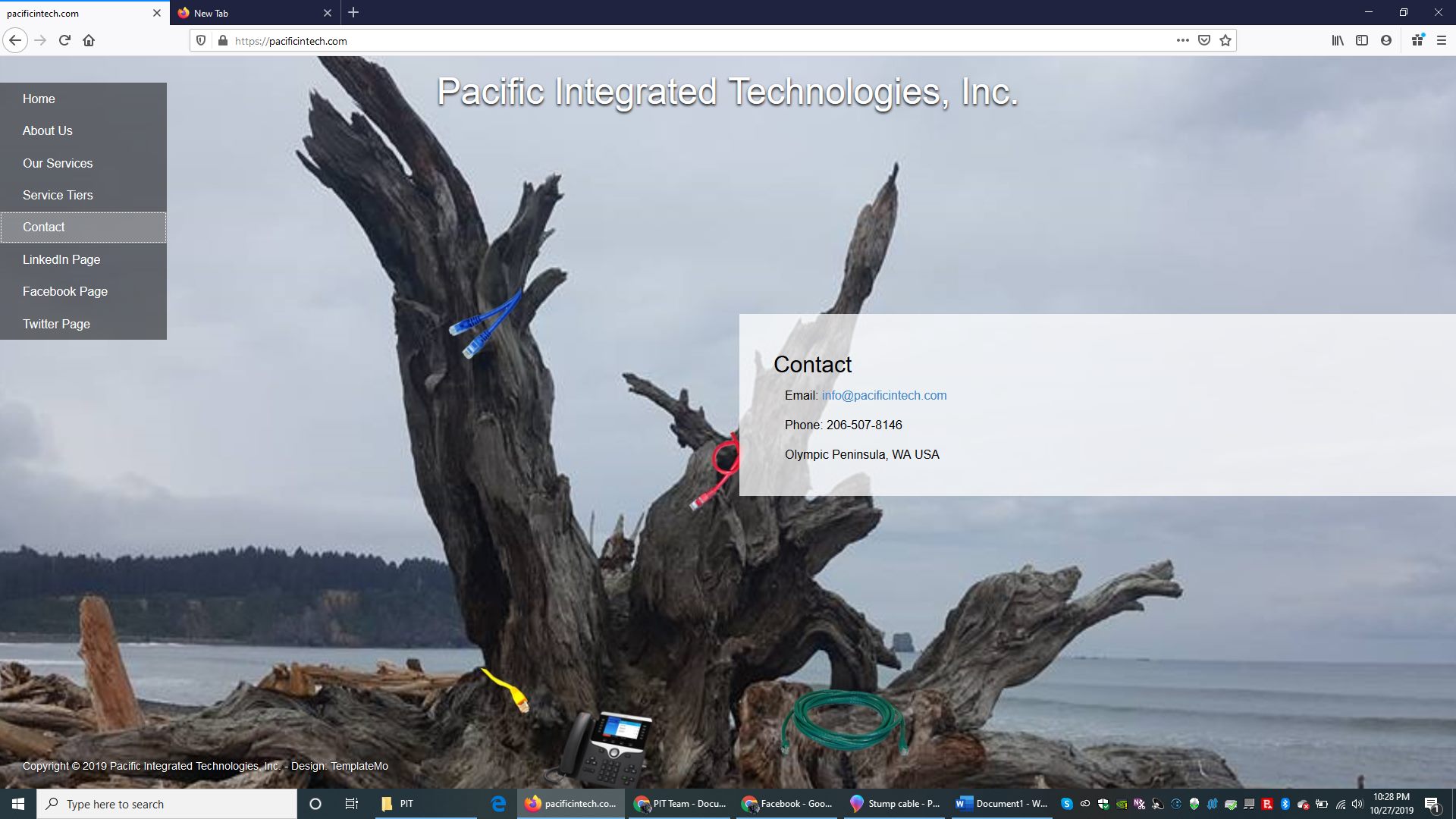Open Home in site menu
The height and width of the screenshot is (819, 1456).
[x=83, y=99]
